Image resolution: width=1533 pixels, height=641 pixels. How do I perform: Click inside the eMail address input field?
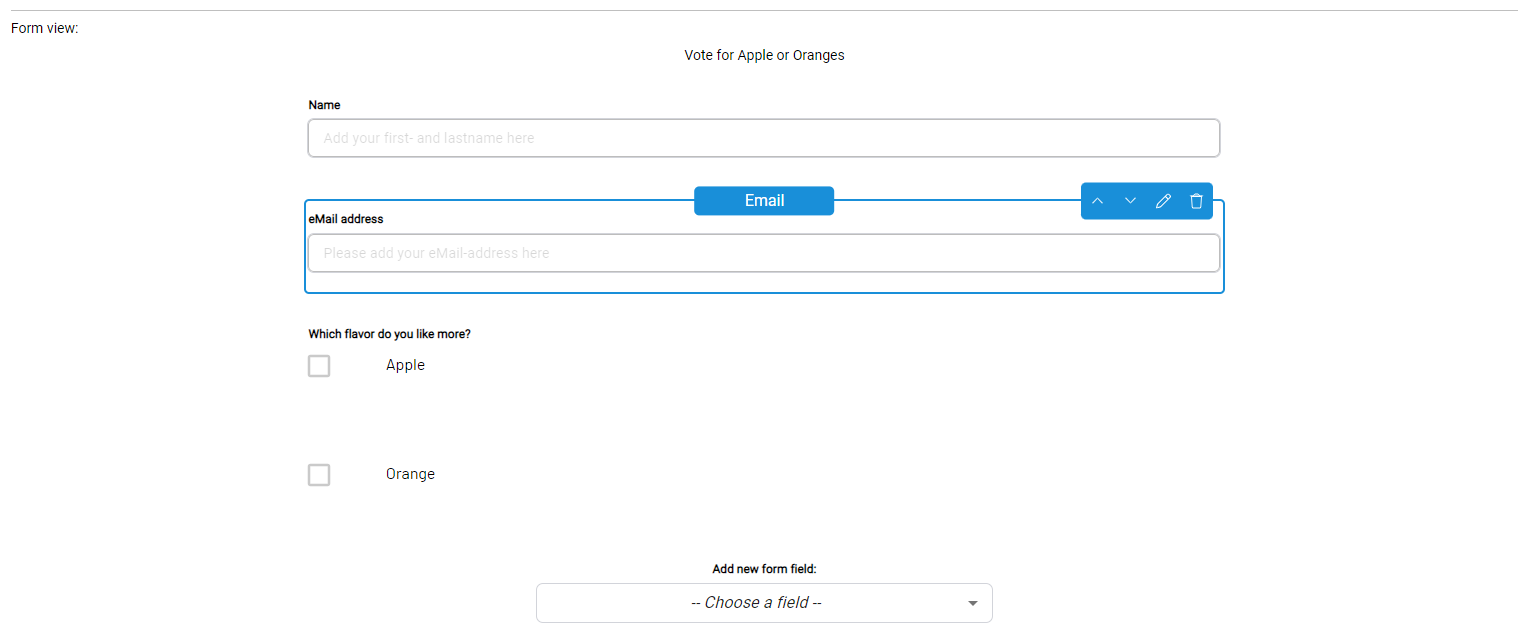tap(764, 252)
